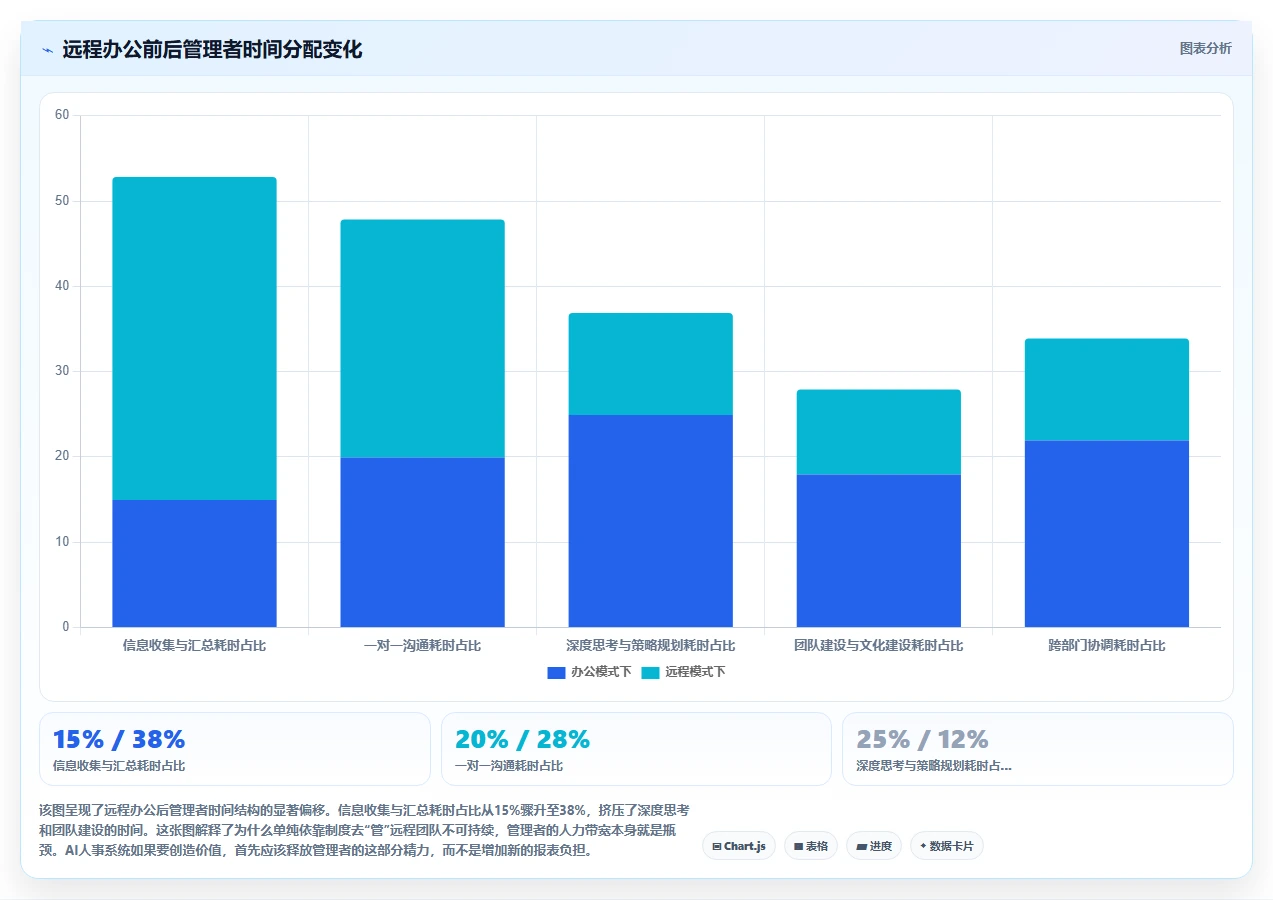Click the chart icon beside the title

pos(47,50)
